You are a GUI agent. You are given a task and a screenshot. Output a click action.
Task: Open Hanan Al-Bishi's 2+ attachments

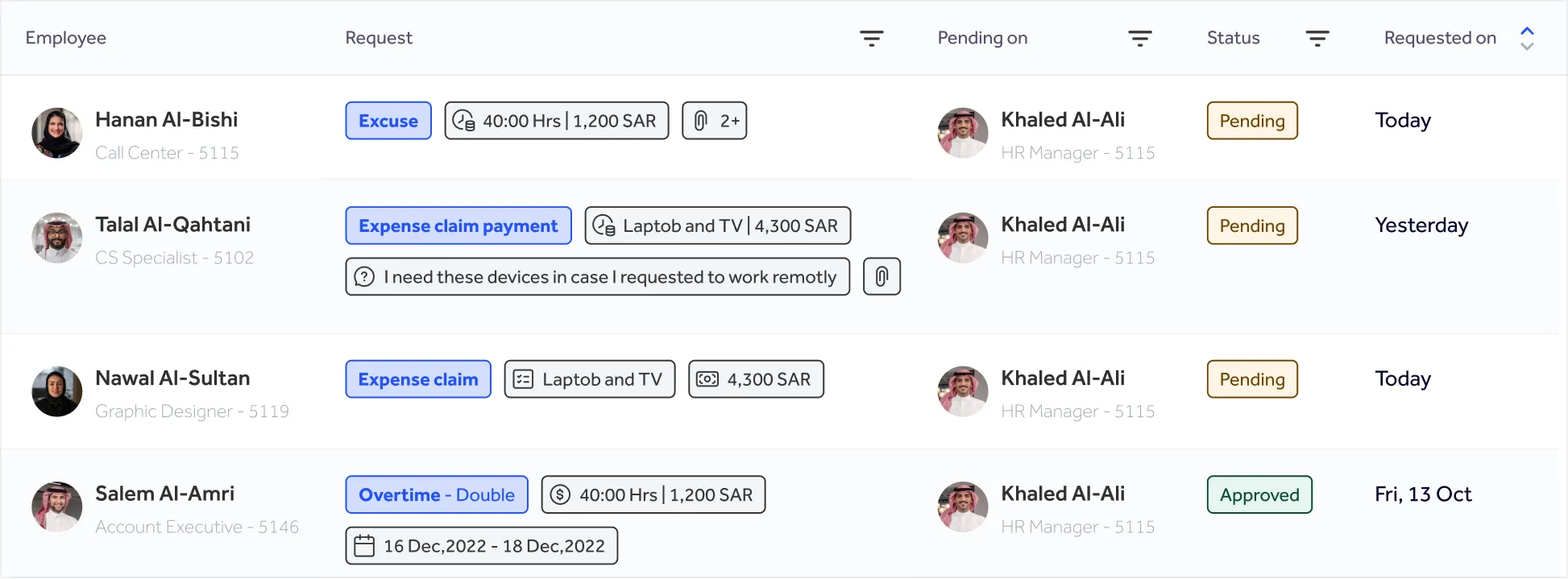(714, 121)
